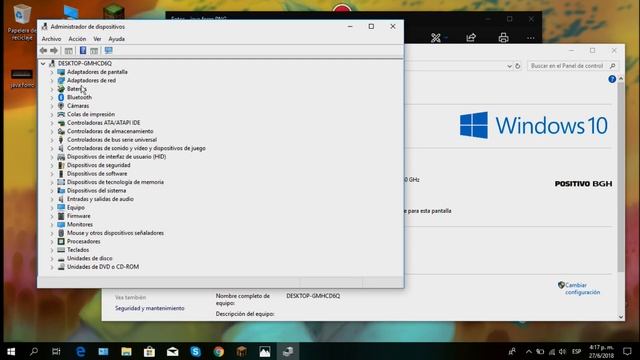This screenshot has width=640, height=360.
Task: Select the Dispositivos de seguridad row
Action: [99, 165]
